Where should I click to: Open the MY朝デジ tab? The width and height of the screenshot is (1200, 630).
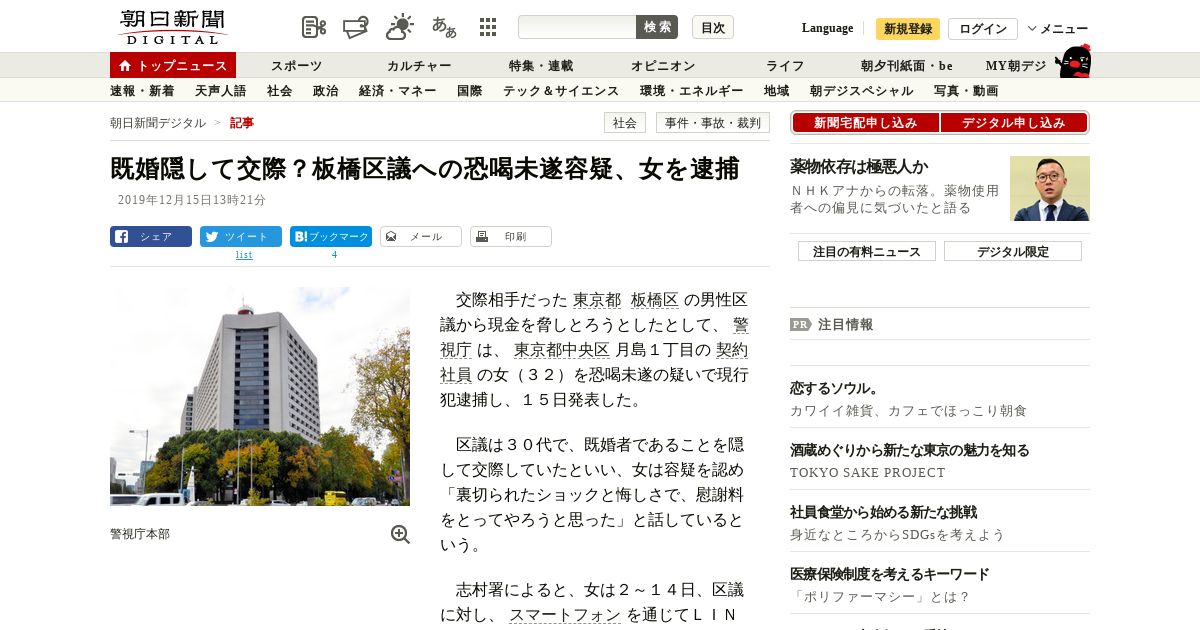(1016, 66)
